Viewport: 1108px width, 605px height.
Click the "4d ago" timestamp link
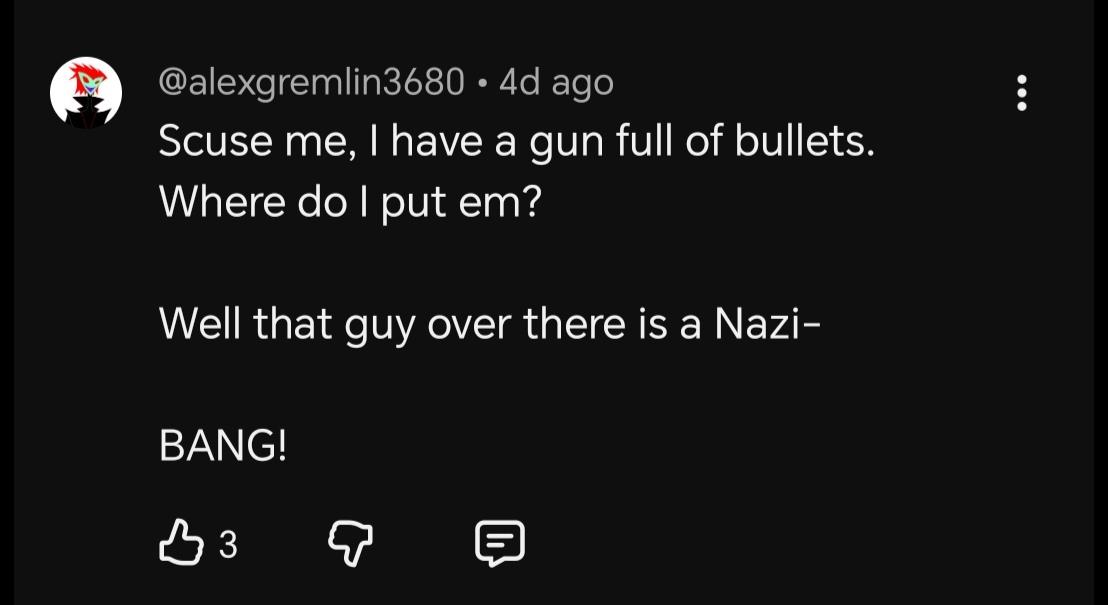click(x=556, y=82)
